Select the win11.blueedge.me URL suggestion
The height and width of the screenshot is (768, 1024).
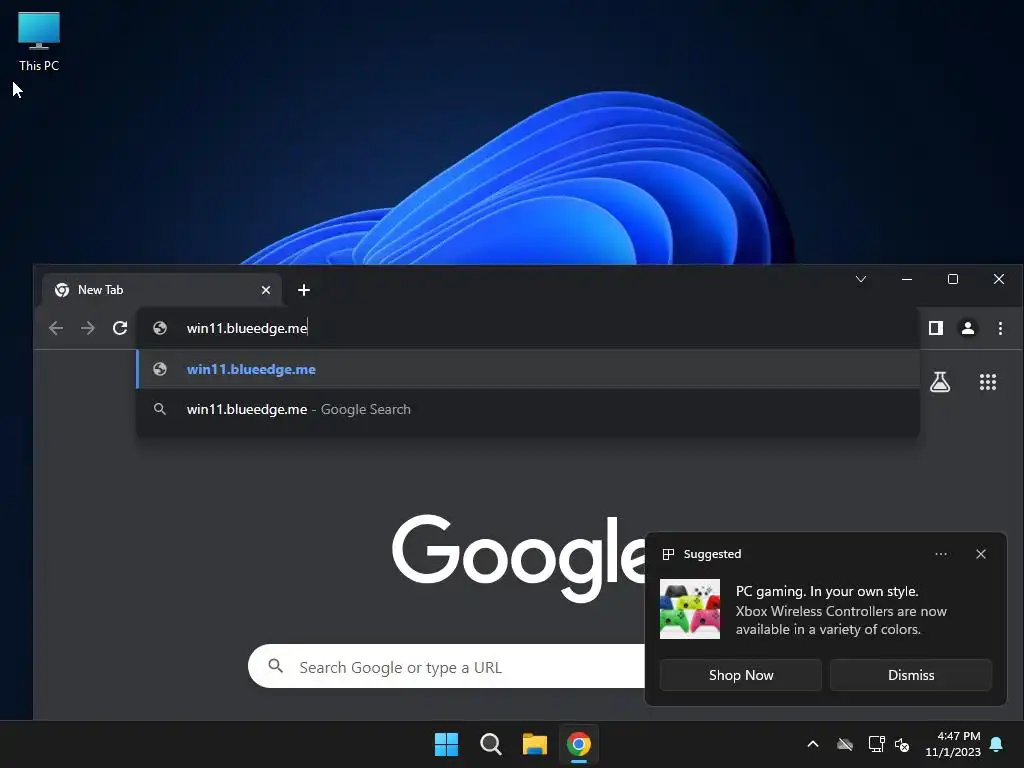528,369
